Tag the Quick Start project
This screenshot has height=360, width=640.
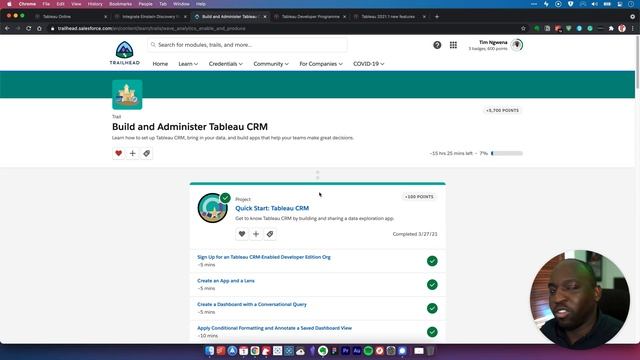click(270, 234)
